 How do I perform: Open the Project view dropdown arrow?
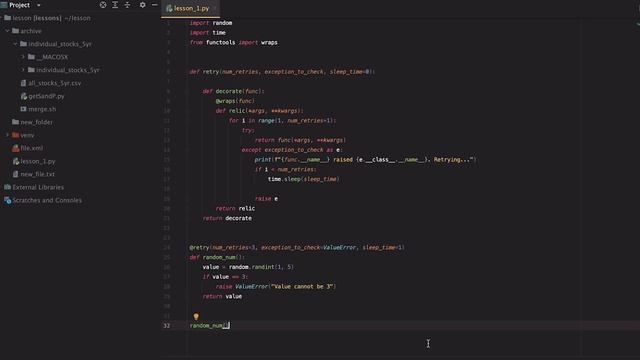(x=39, y=5)
